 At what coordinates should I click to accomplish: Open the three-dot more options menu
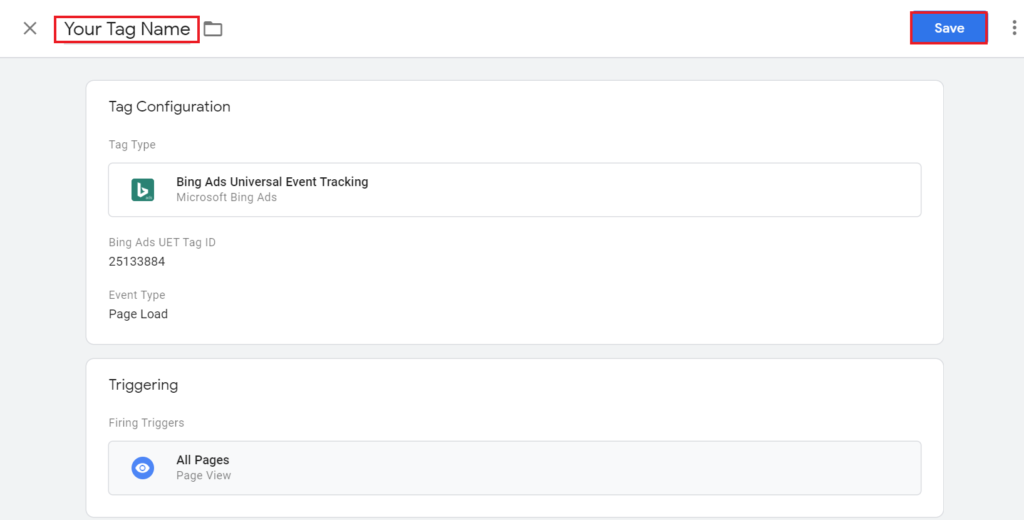[1014, 29]
